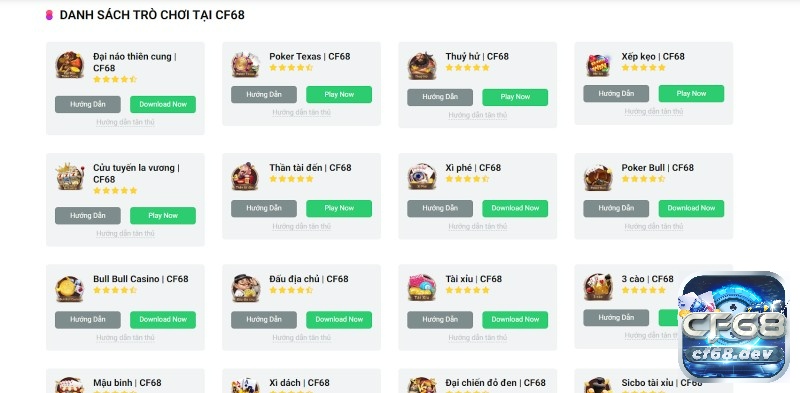Open the 3 cào game title
Viewport: 800px width, 393px height.
click(x=647, y=279)
